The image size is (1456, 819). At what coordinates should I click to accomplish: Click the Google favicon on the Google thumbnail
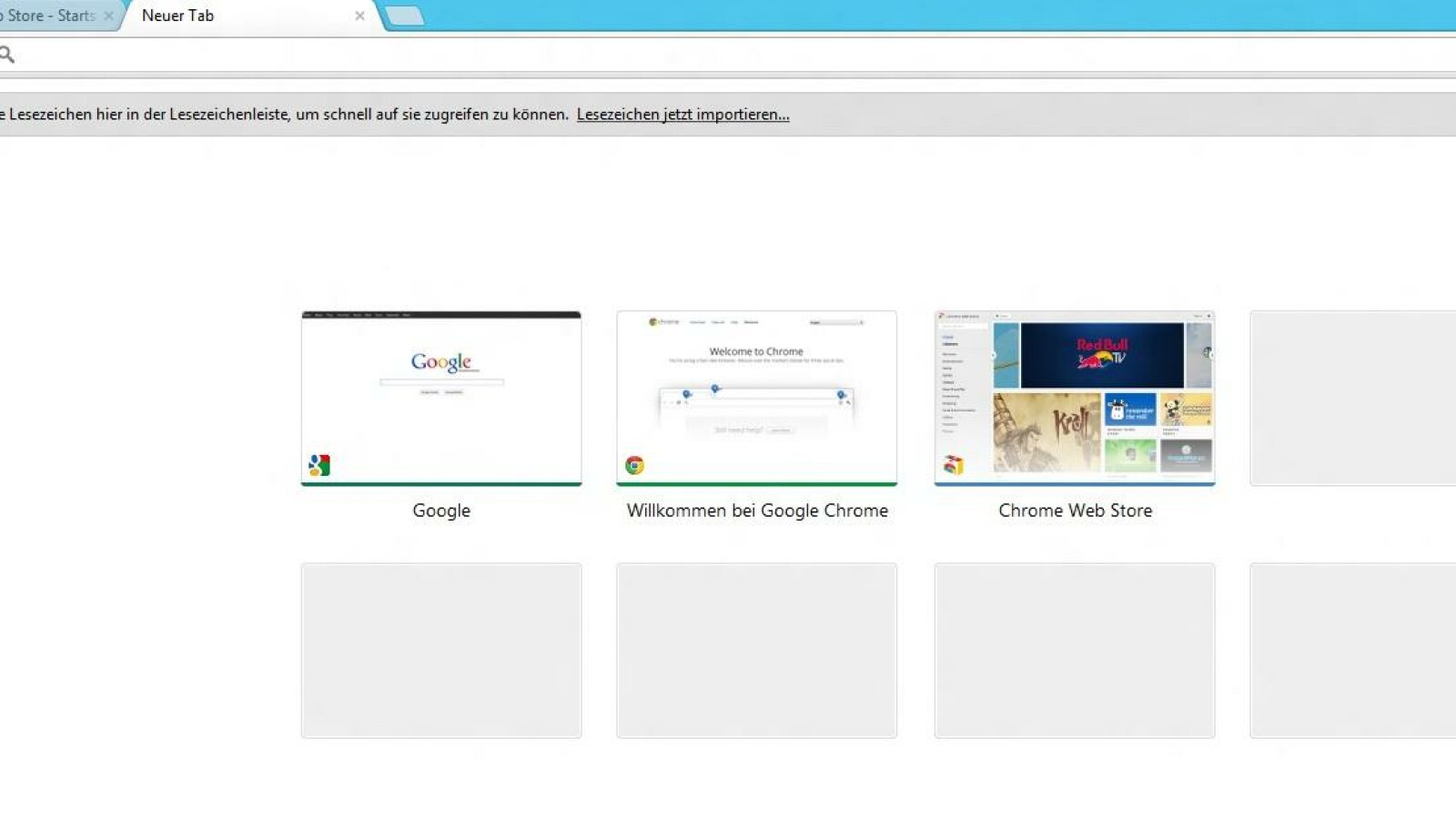point(320,466)
